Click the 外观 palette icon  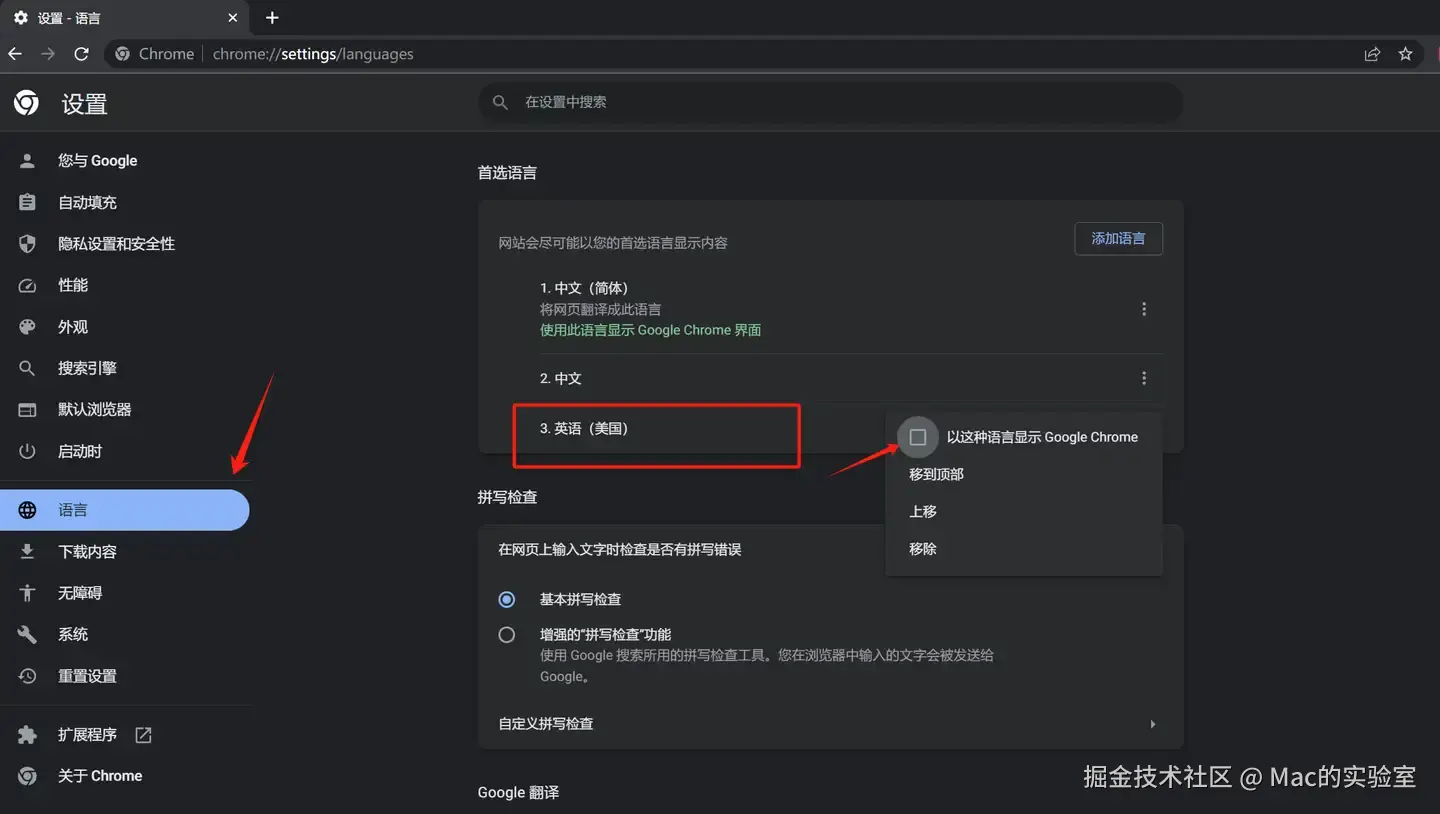[27, 327]
